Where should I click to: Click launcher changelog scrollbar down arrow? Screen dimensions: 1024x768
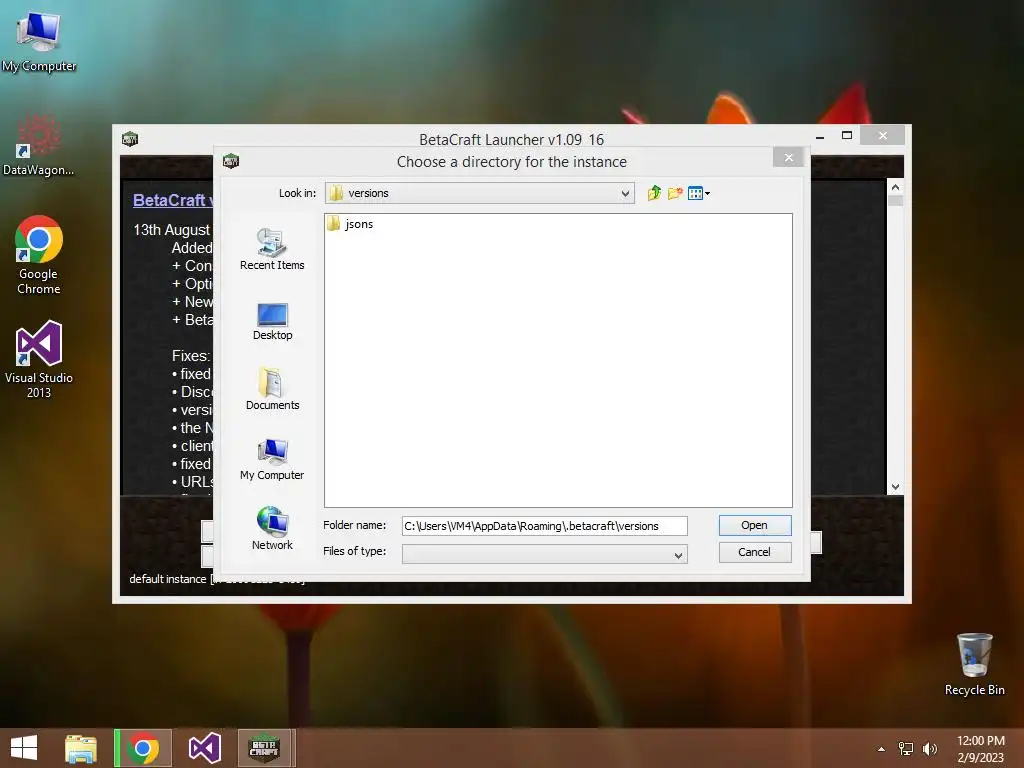(895, 487)
